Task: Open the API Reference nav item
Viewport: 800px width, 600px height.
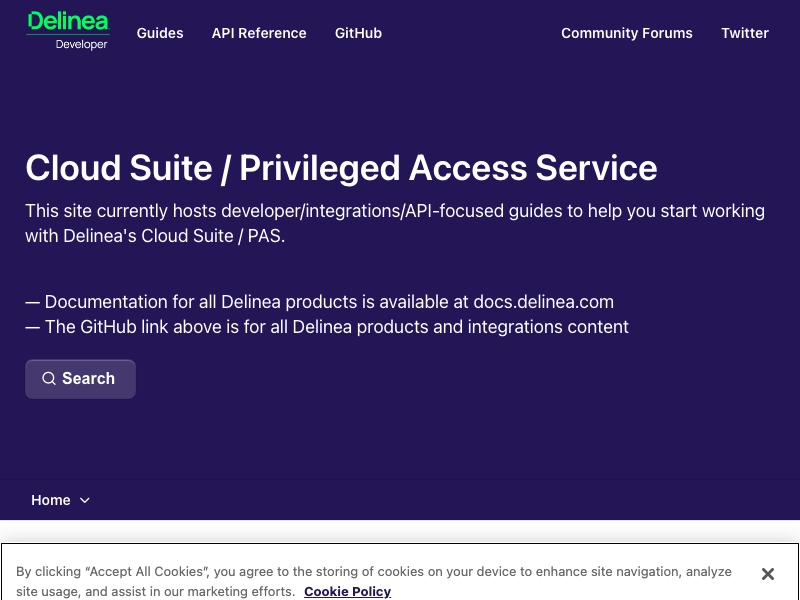Action: point(259,33)
